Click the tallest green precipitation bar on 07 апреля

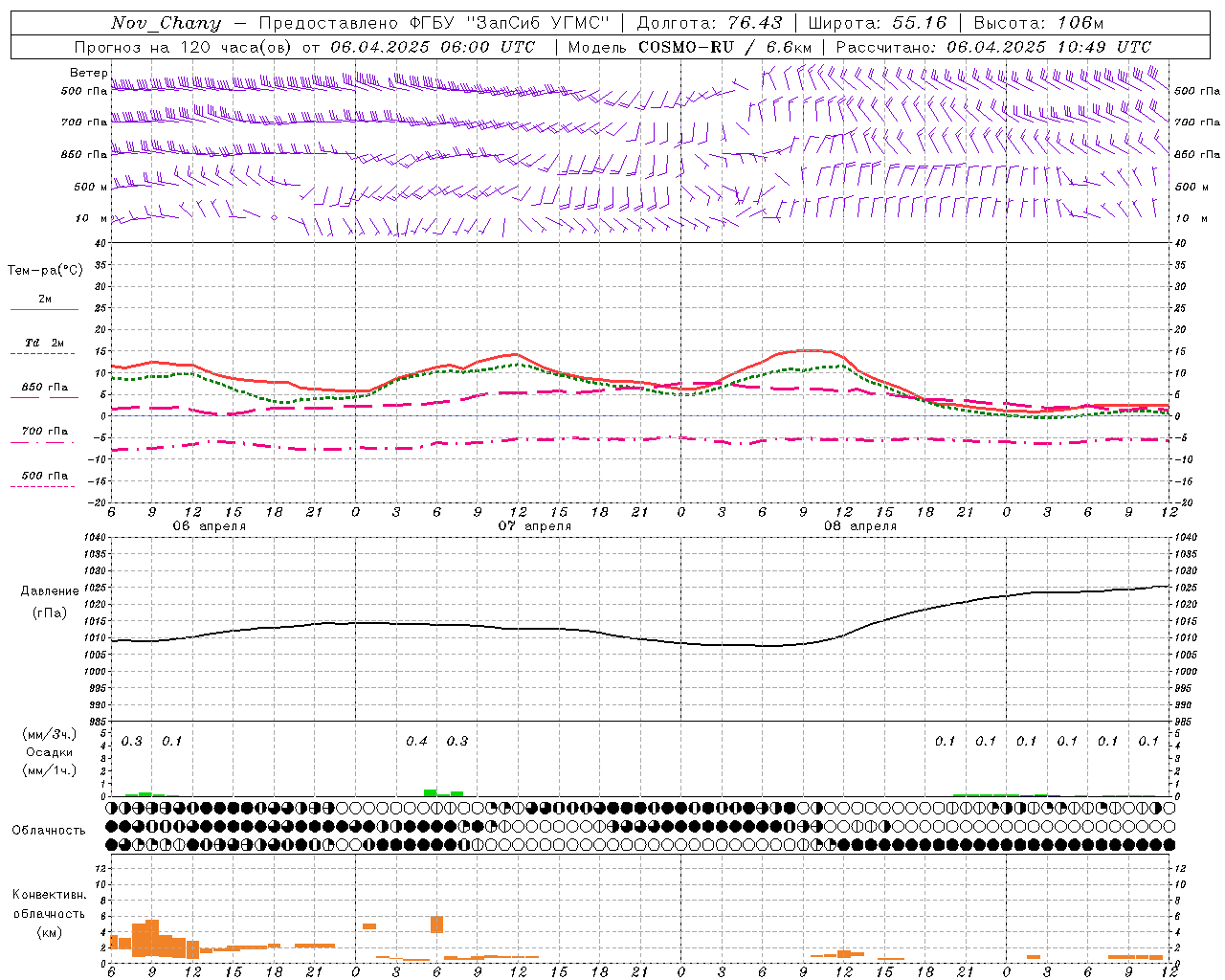[431, 792]
